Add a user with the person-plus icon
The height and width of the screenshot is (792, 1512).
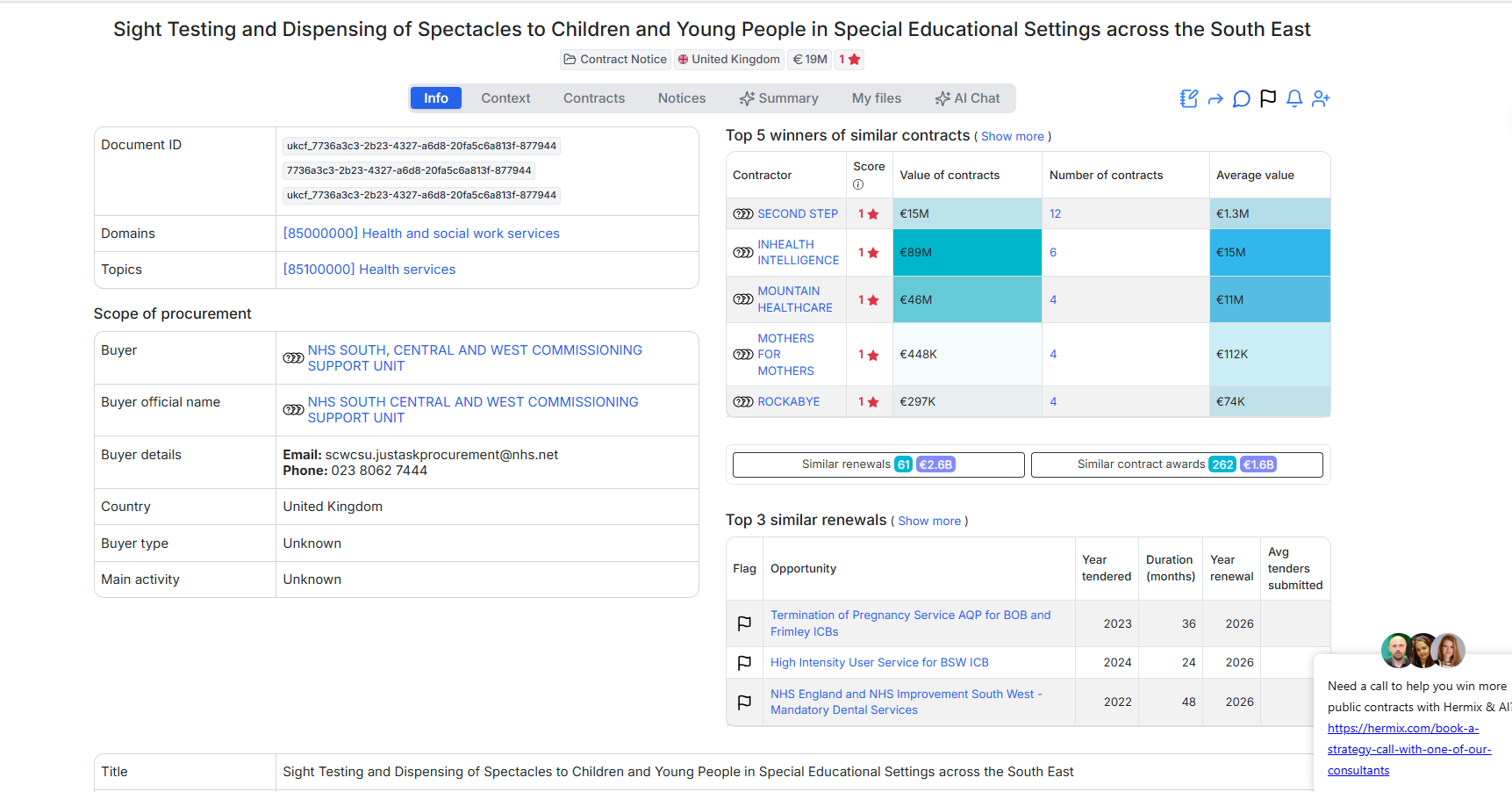(1320, 98)
